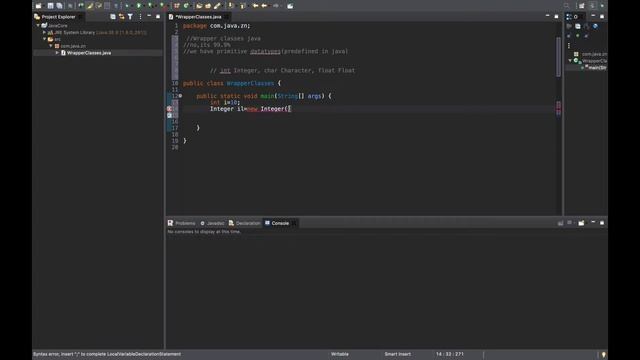
Task: Collapse the com.java.zn package node
Action: 51,46
